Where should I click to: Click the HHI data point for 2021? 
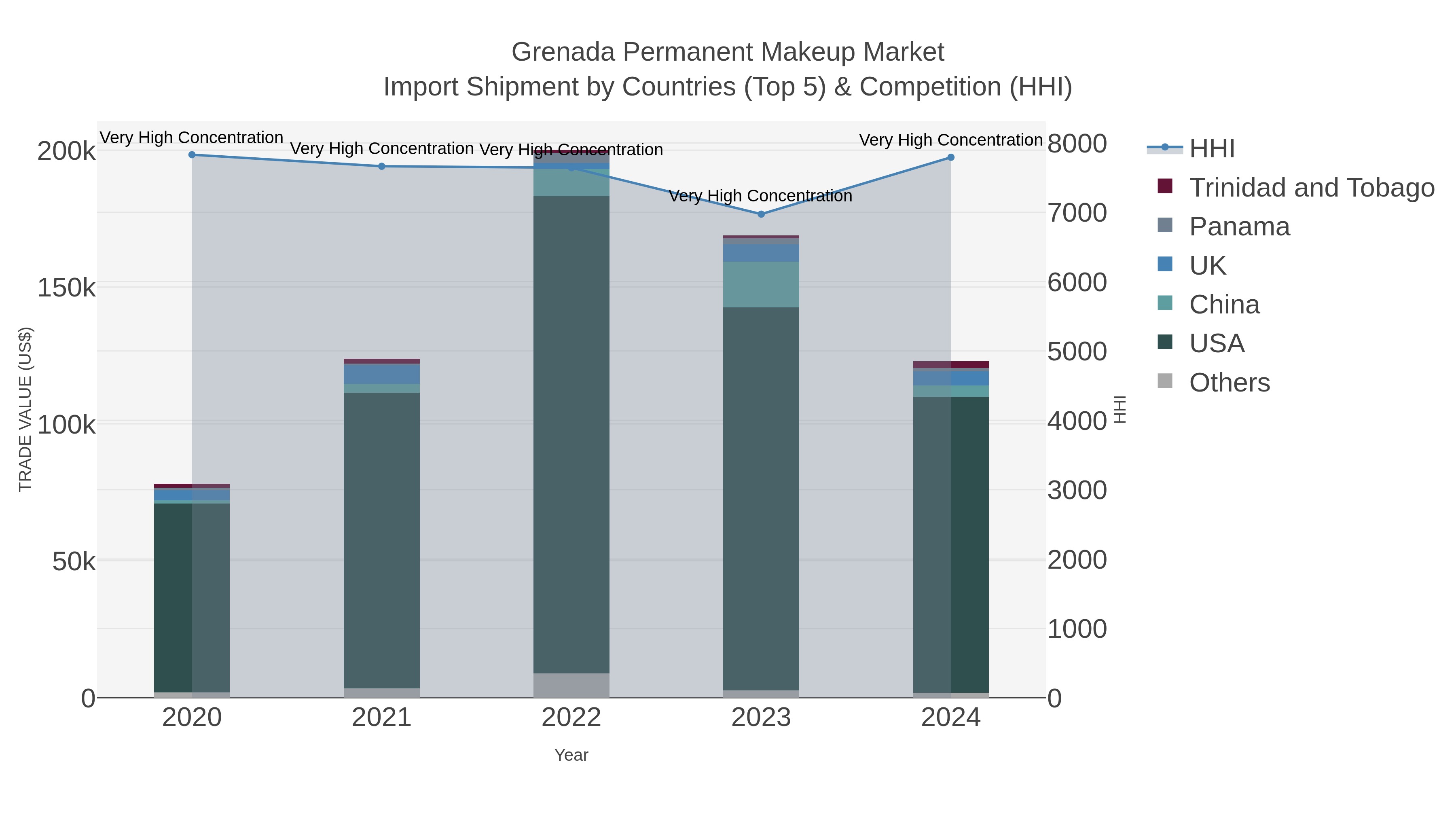(x=381, y=166)
